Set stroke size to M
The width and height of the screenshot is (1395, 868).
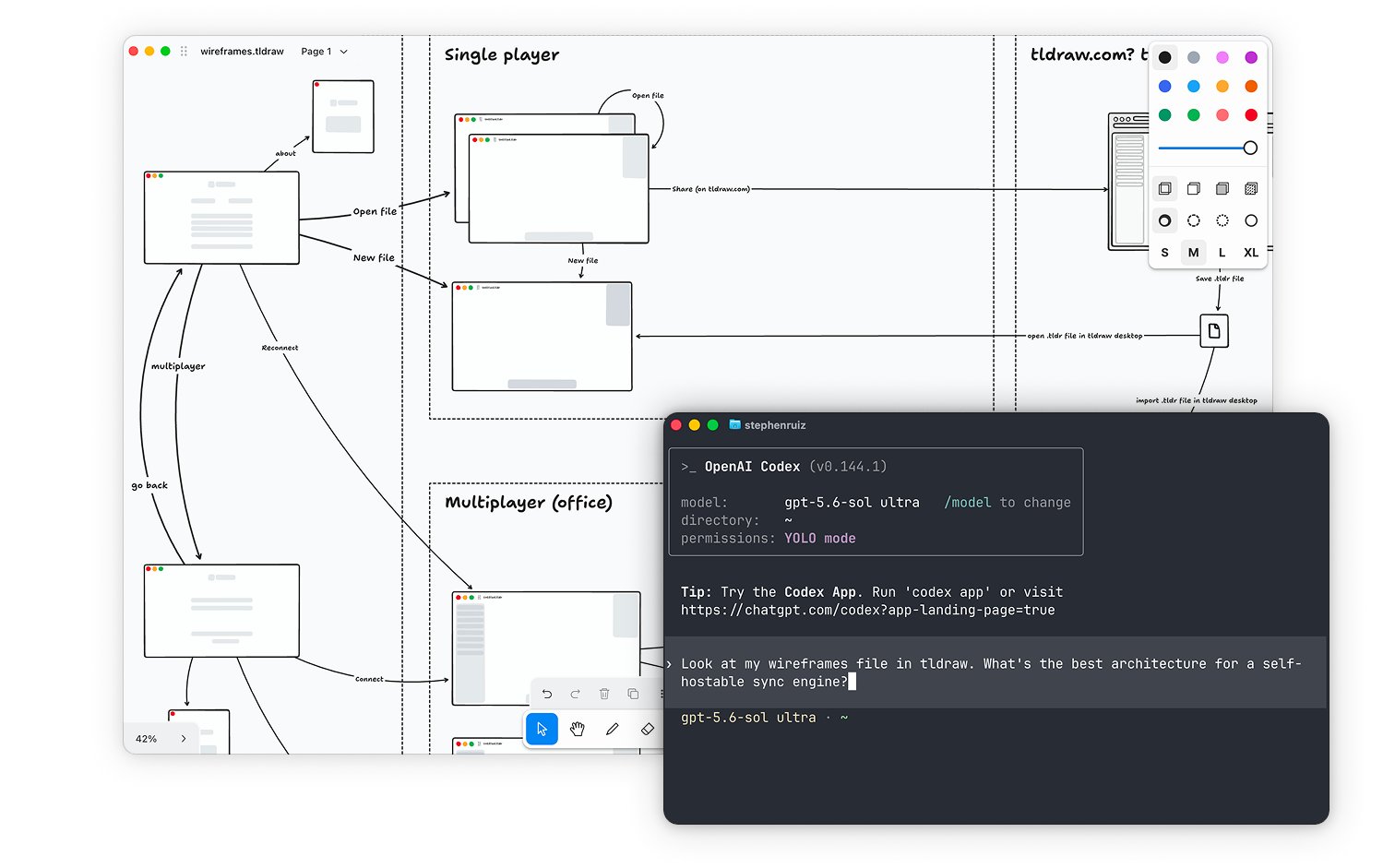tap(1194, 253)
